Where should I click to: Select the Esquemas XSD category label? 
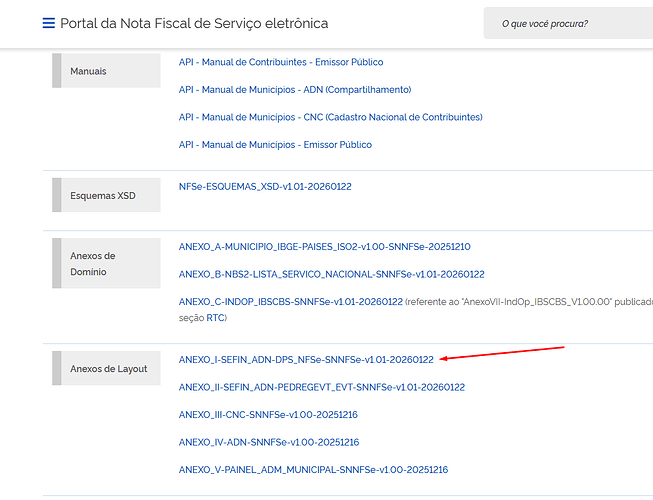pos(102,196)
